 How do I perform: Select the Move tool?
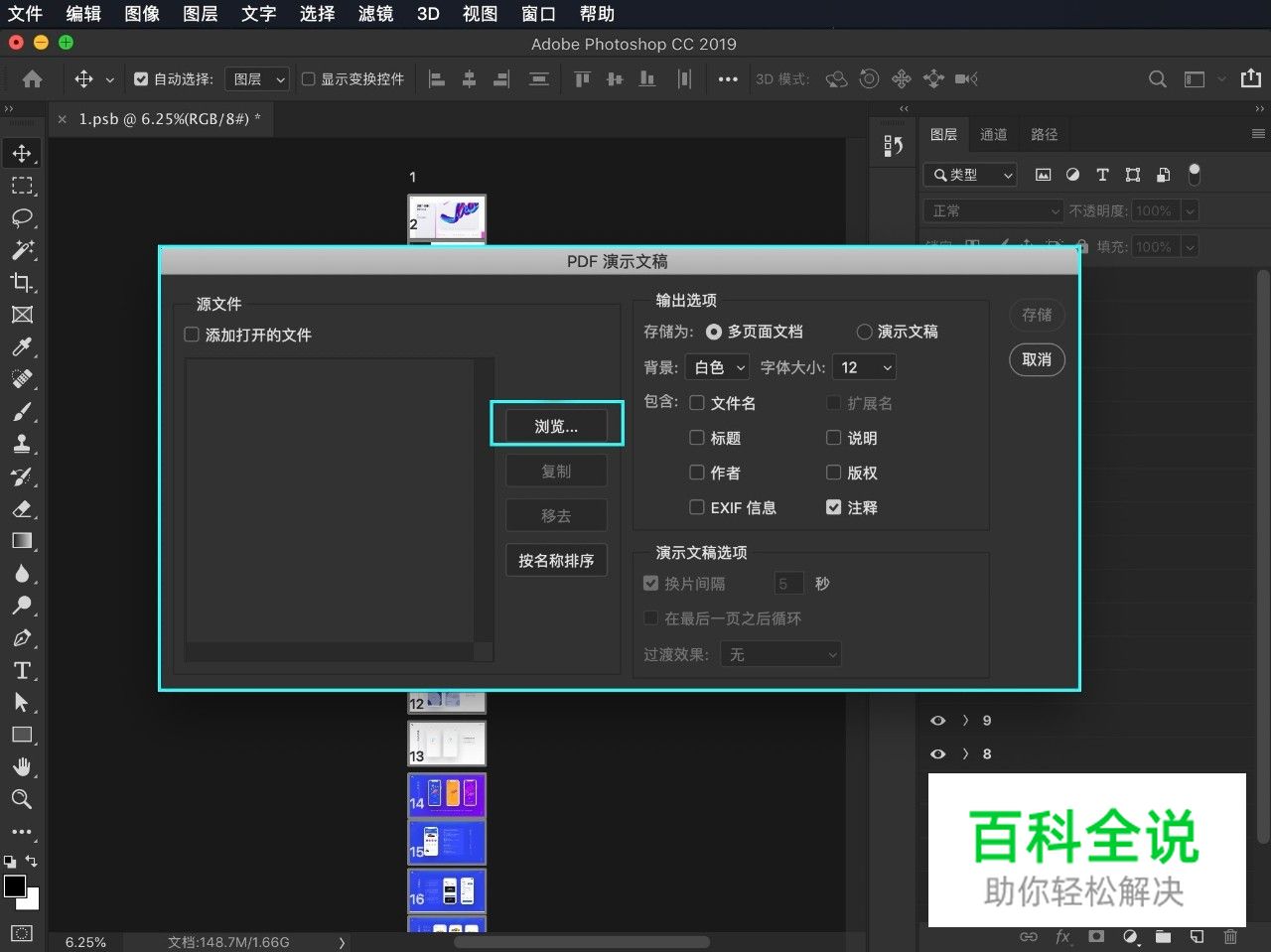coord(22,153)
